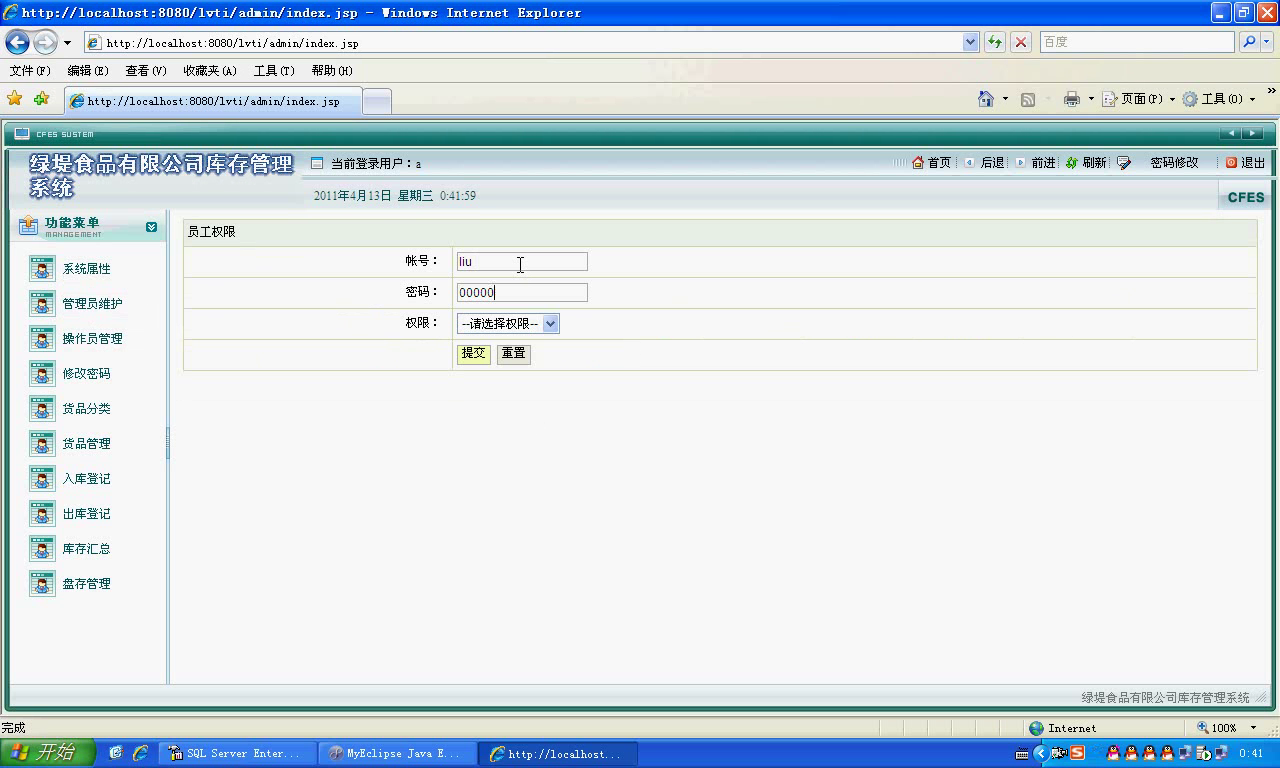
Task: Open the 查看 menu
Action: point(145,71)
